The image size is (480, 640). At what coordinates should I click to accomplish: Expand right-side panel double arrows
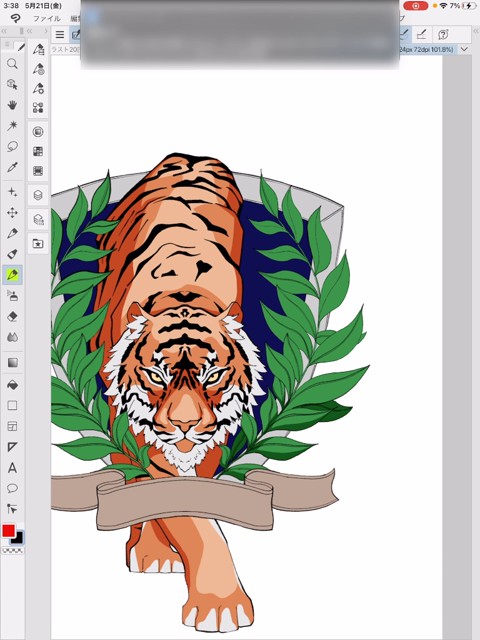pos(476,31)
